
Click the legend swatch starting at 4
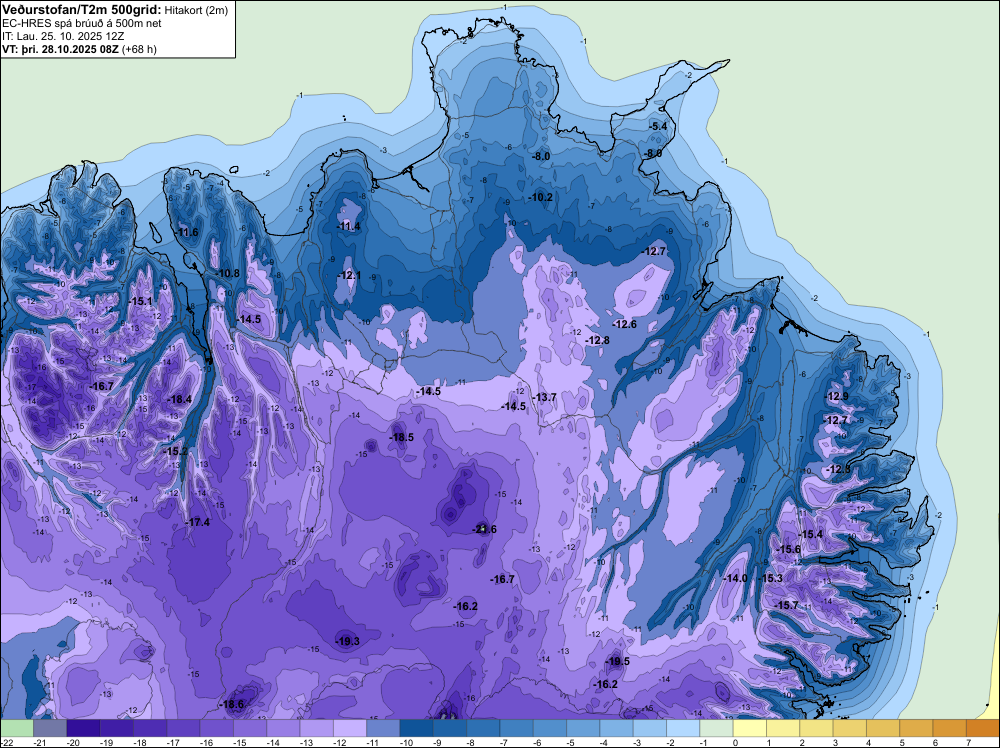tap(883, 728)
